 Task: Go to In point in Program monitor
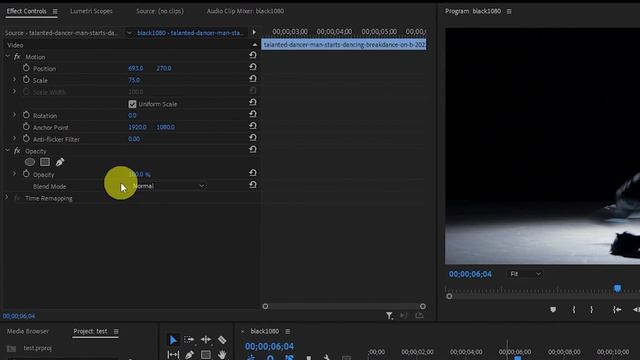tap(617, 310)
